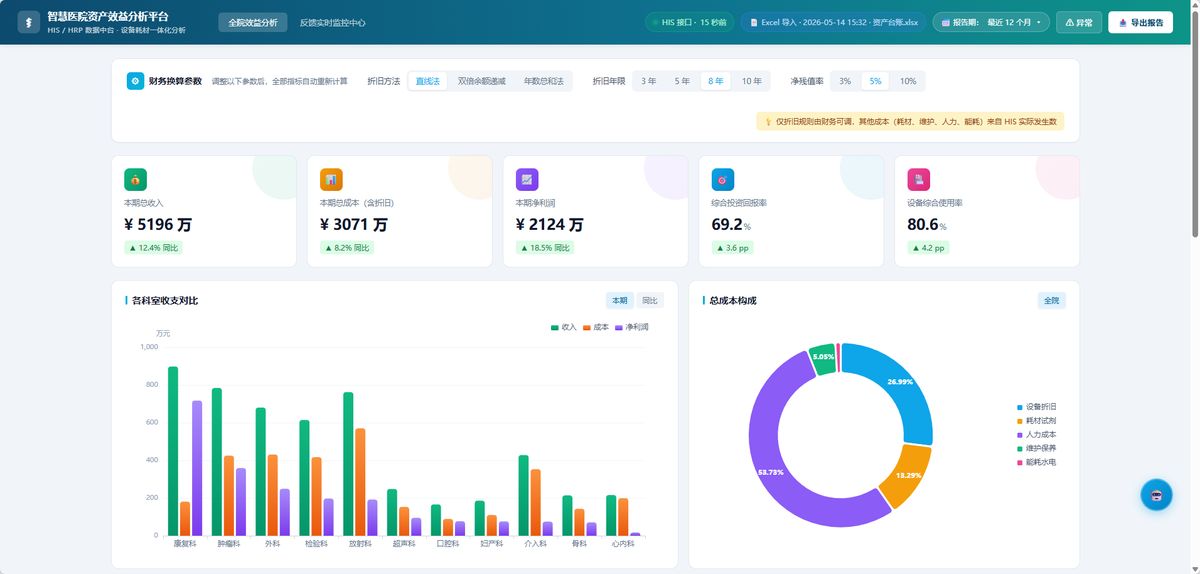Set 净残值率 to 3%
Viewport: 1200px width, 574px height.
click(x=845, y=81)
